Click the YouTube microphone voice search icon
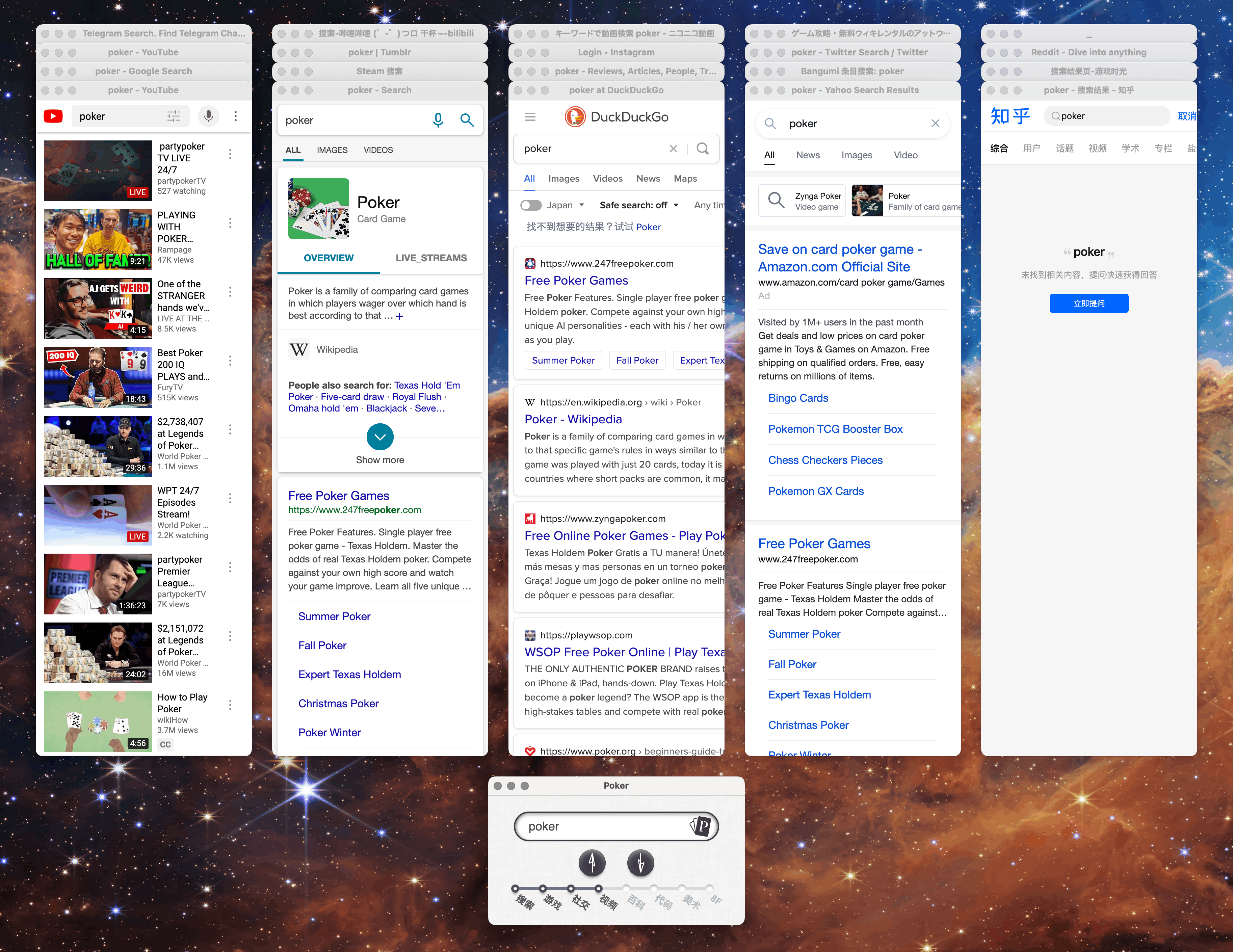Viewport: 1233px width, 952px height. pos(208,116)
